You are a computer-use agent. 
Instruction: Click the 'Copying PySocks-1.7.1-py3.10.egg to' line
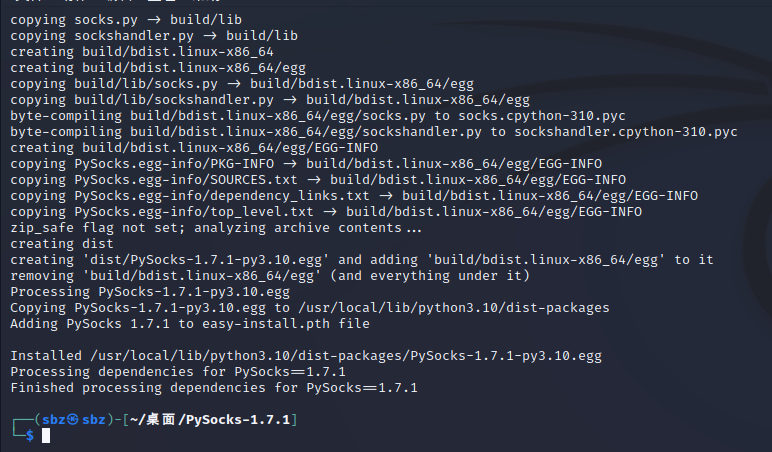pyautogui.click(x=310, y=308)
